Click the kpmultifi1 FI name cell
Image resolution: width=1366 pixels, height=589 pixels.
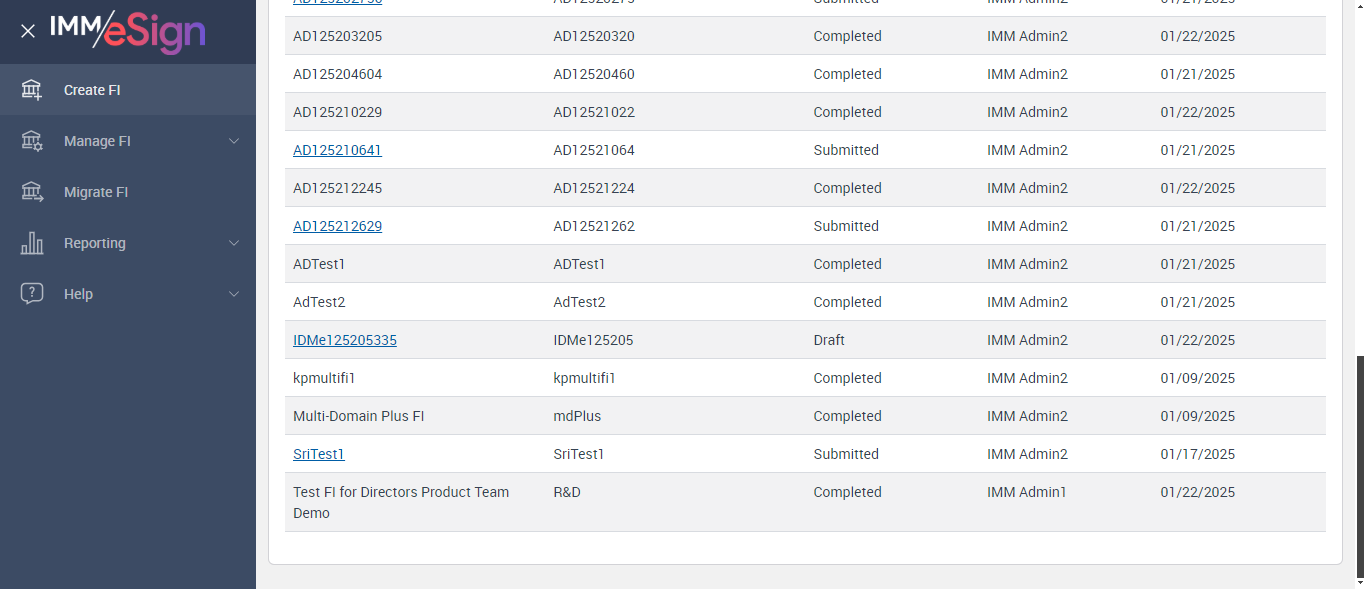click(324, 378)
